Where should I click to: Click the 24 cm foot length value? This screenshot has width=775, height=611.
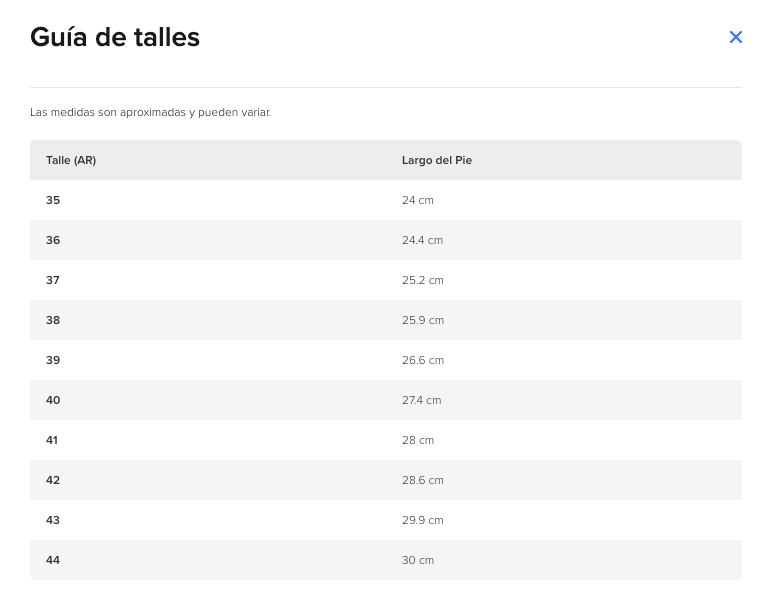(418, 200)
